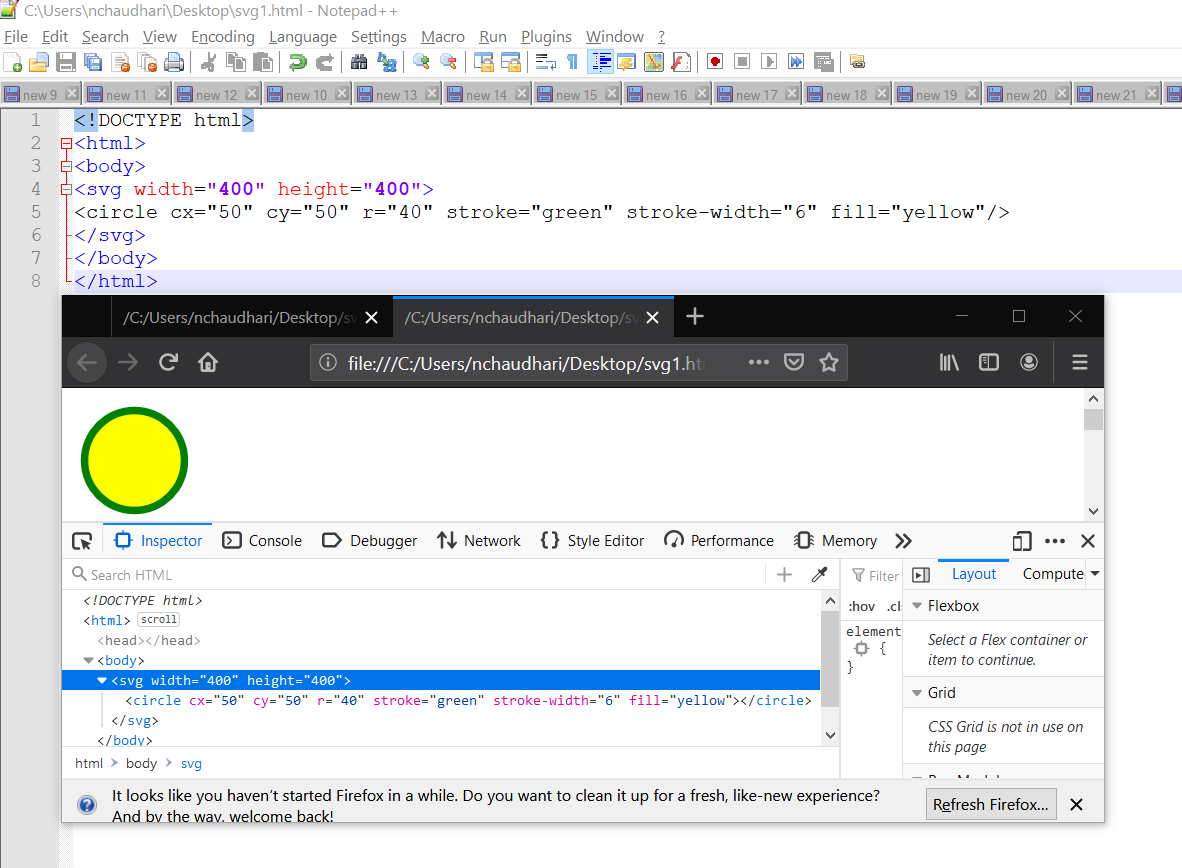Screen dimensions: 1182x868
Task: Open the Macro menu
Action: pos(442,36)
